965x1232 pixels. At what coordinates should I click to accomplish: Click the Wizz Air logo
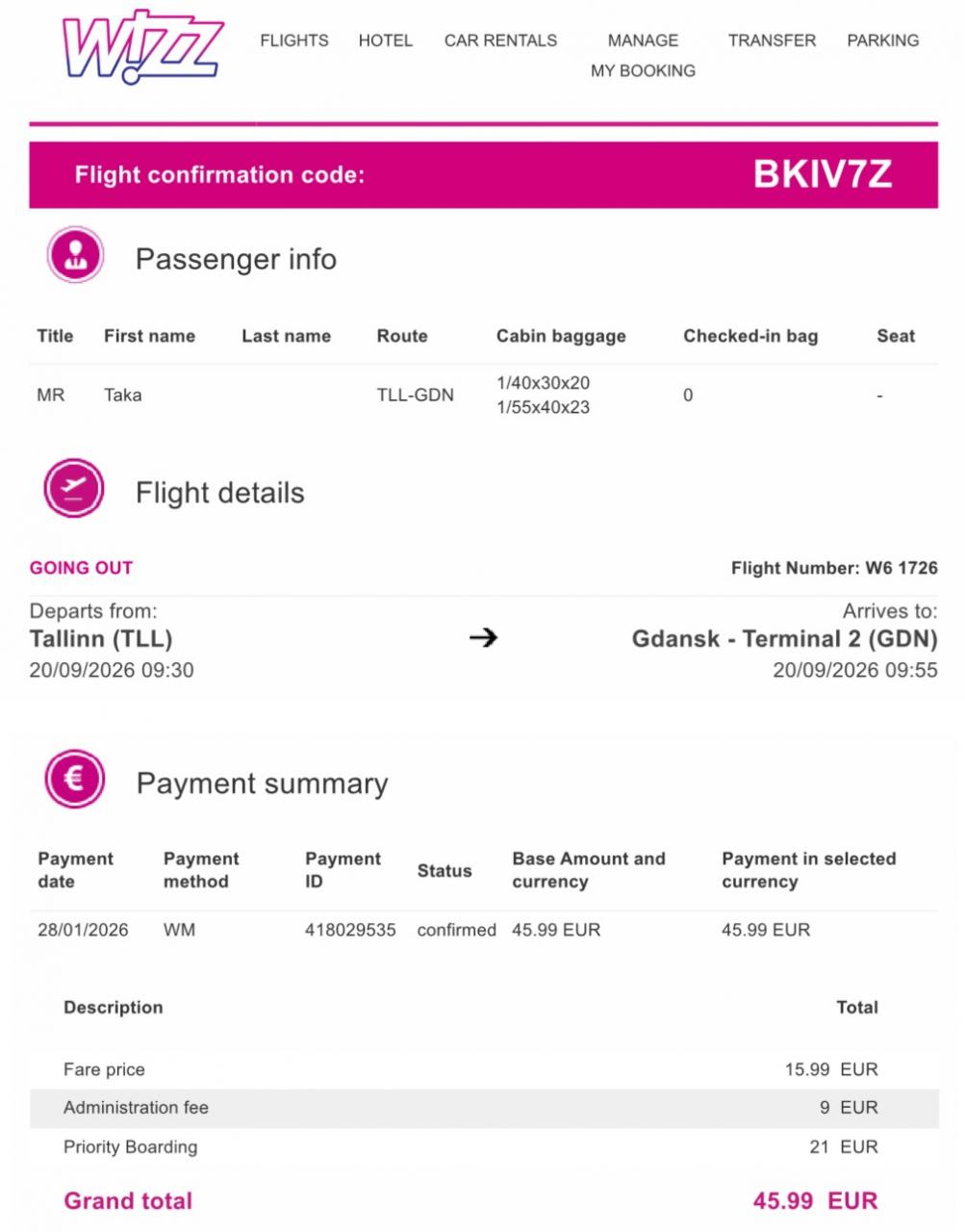coord(142,46)
